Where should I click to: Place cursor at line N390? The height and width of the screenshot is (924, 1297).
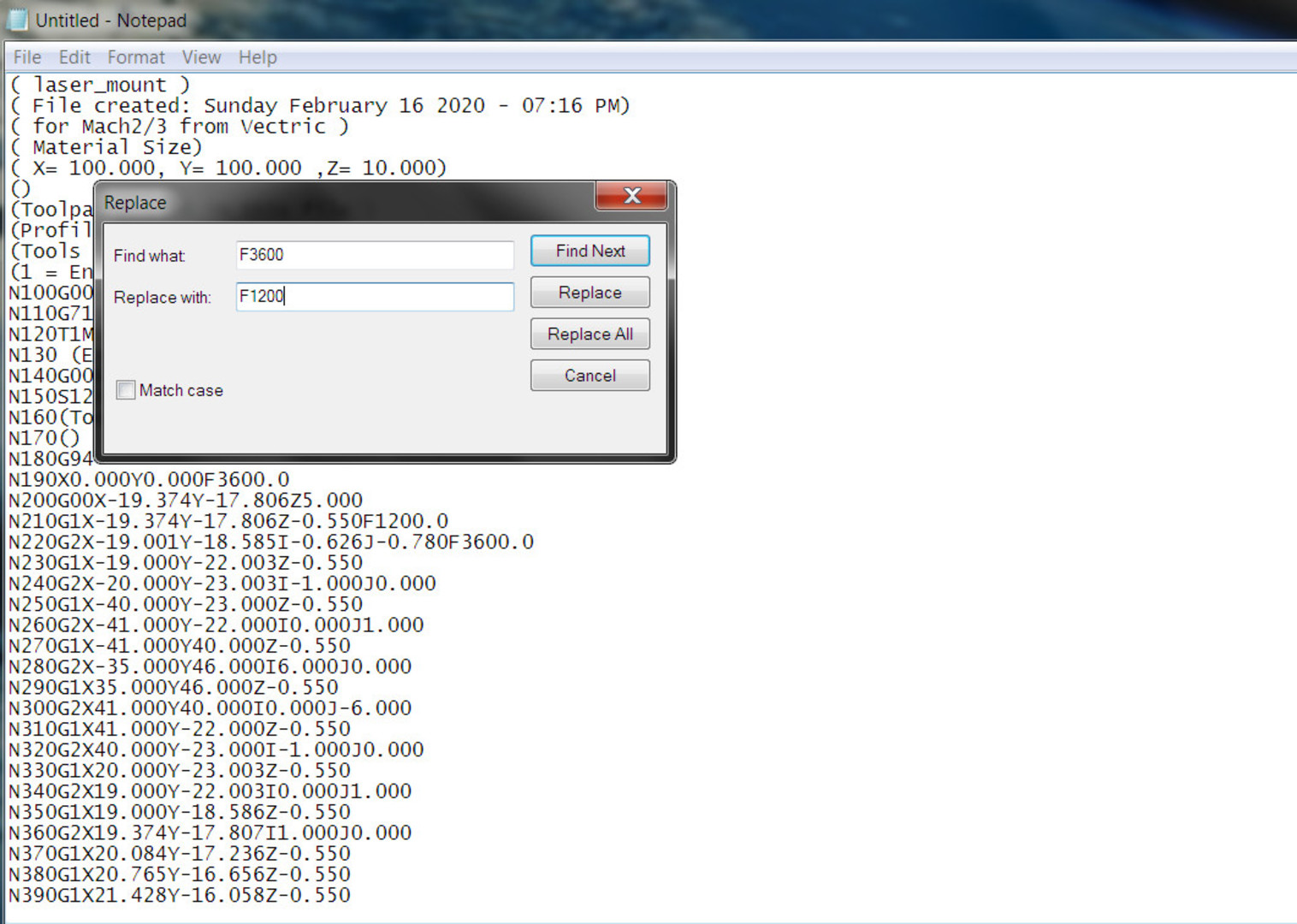[x=179, y=896]
